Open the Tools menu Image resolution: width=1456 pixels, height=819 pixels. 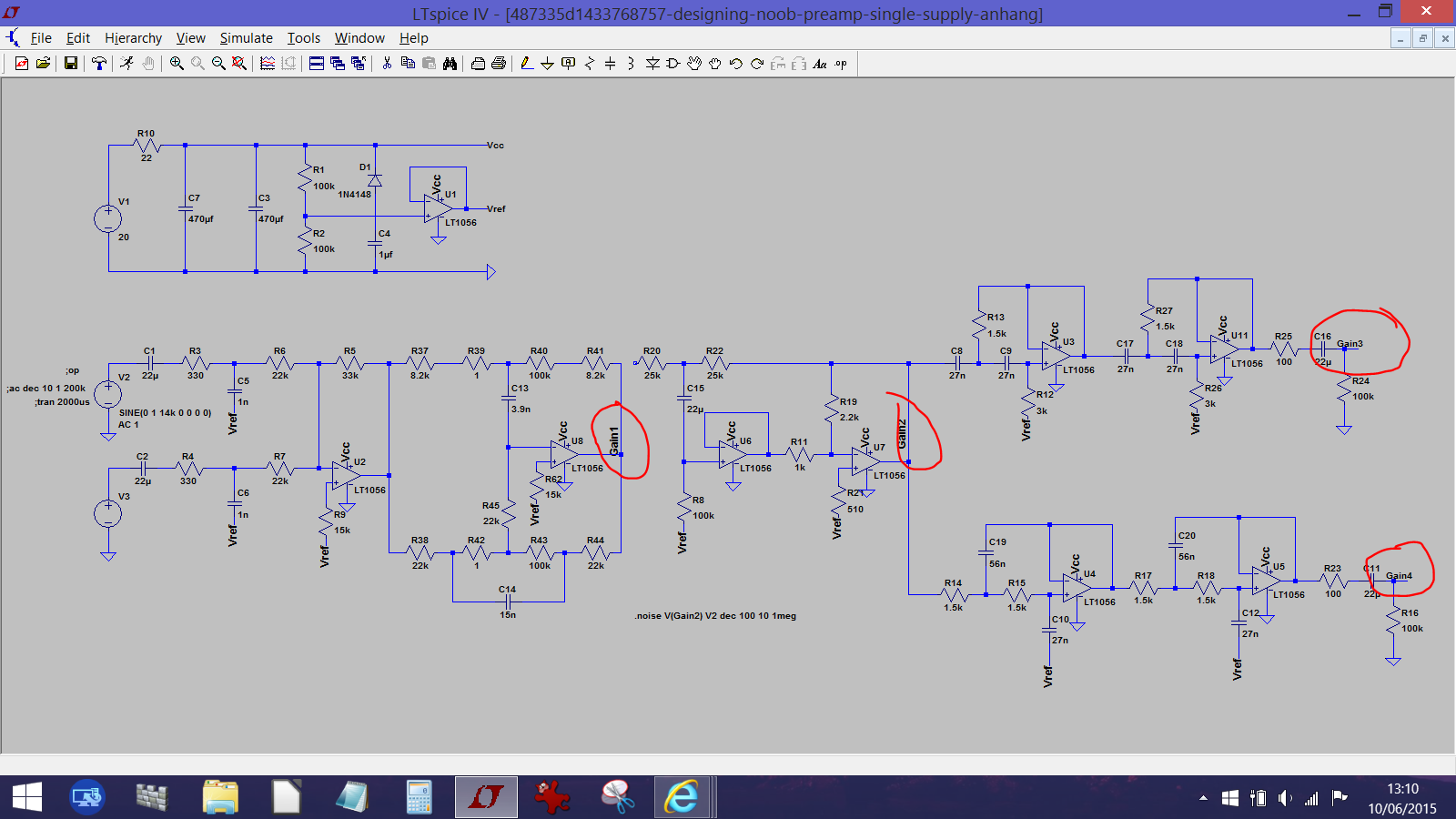(304, 38)
